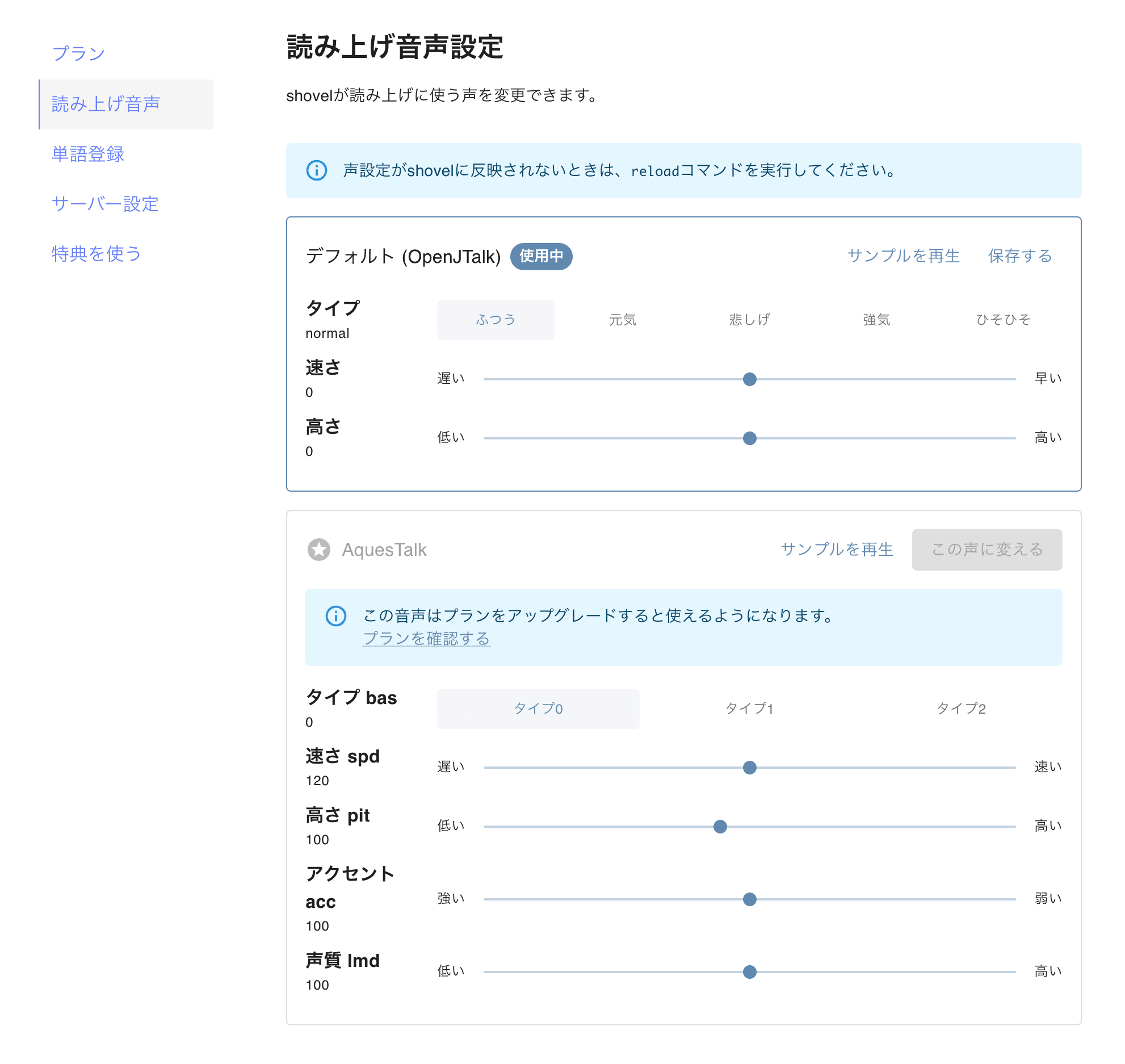This screenshot has height=1064, width=1125.
Task: Click the star icon next to AquesTalk
Action: click(319, 550)
